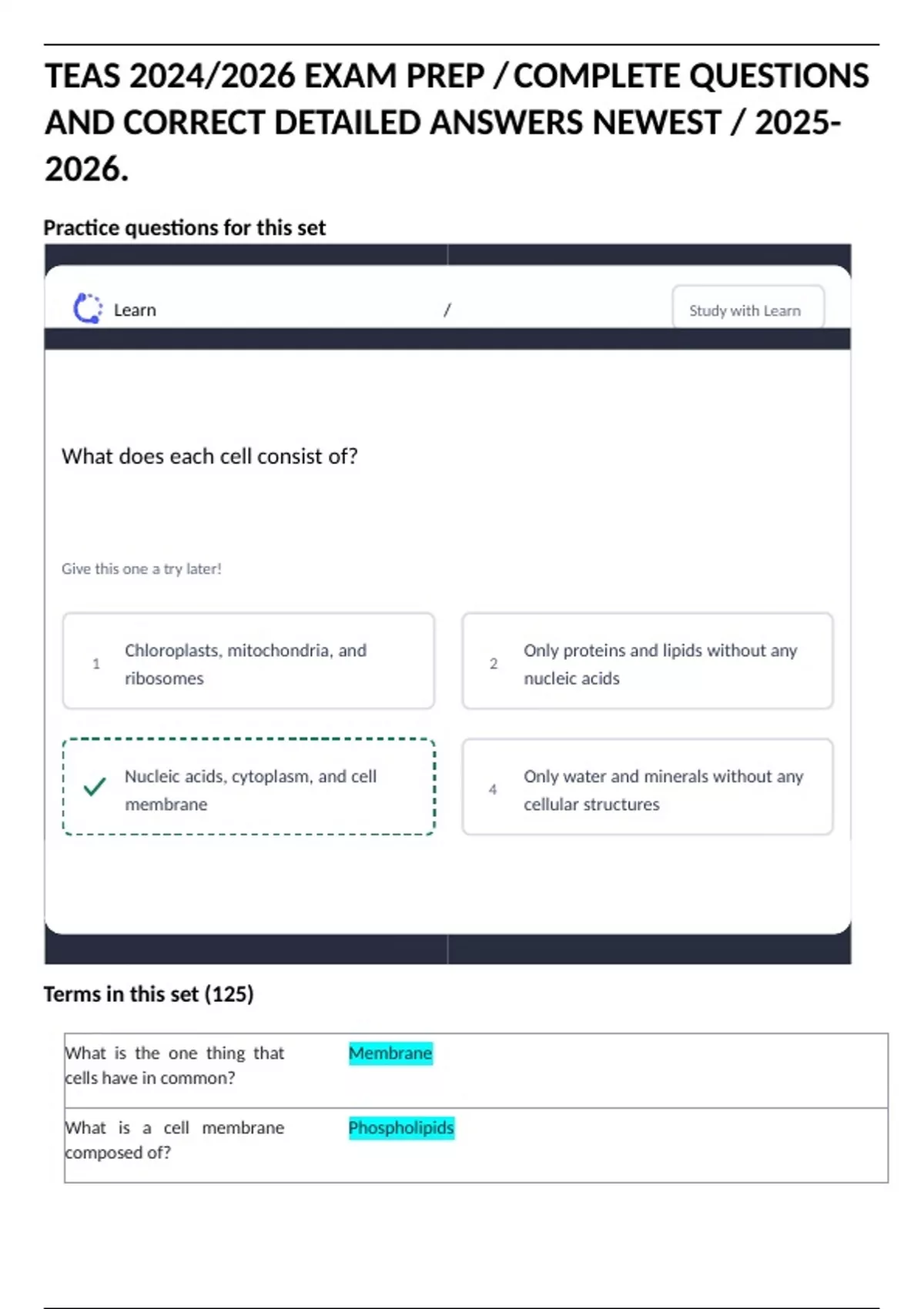Screen dimensions: 924x1309
Task: Click the green checkmark on the correct answer
Action: [x=95, y=787]
